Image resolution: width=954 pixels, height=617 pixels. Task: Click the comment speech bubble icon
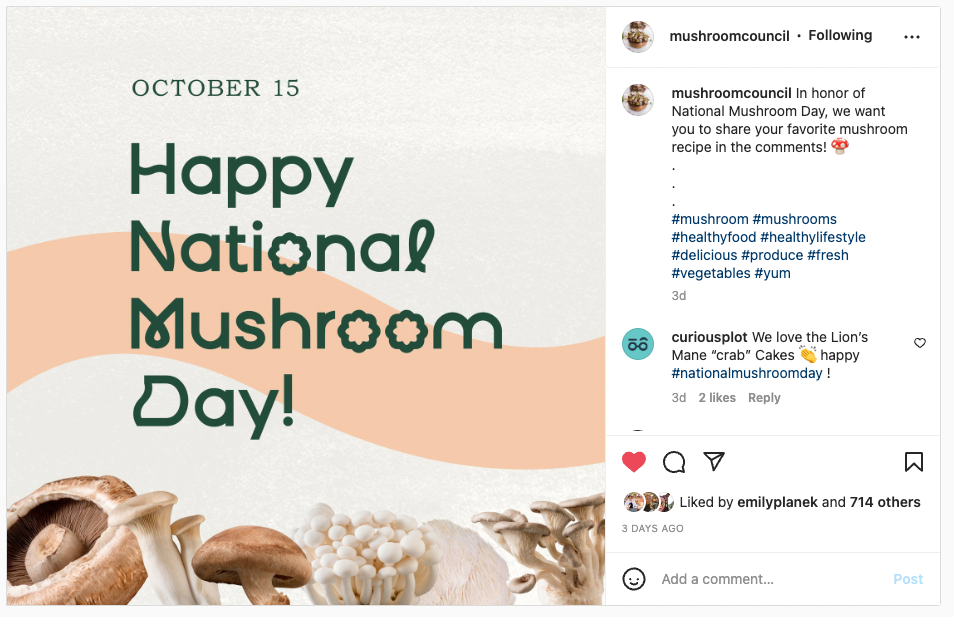(674, 461)
